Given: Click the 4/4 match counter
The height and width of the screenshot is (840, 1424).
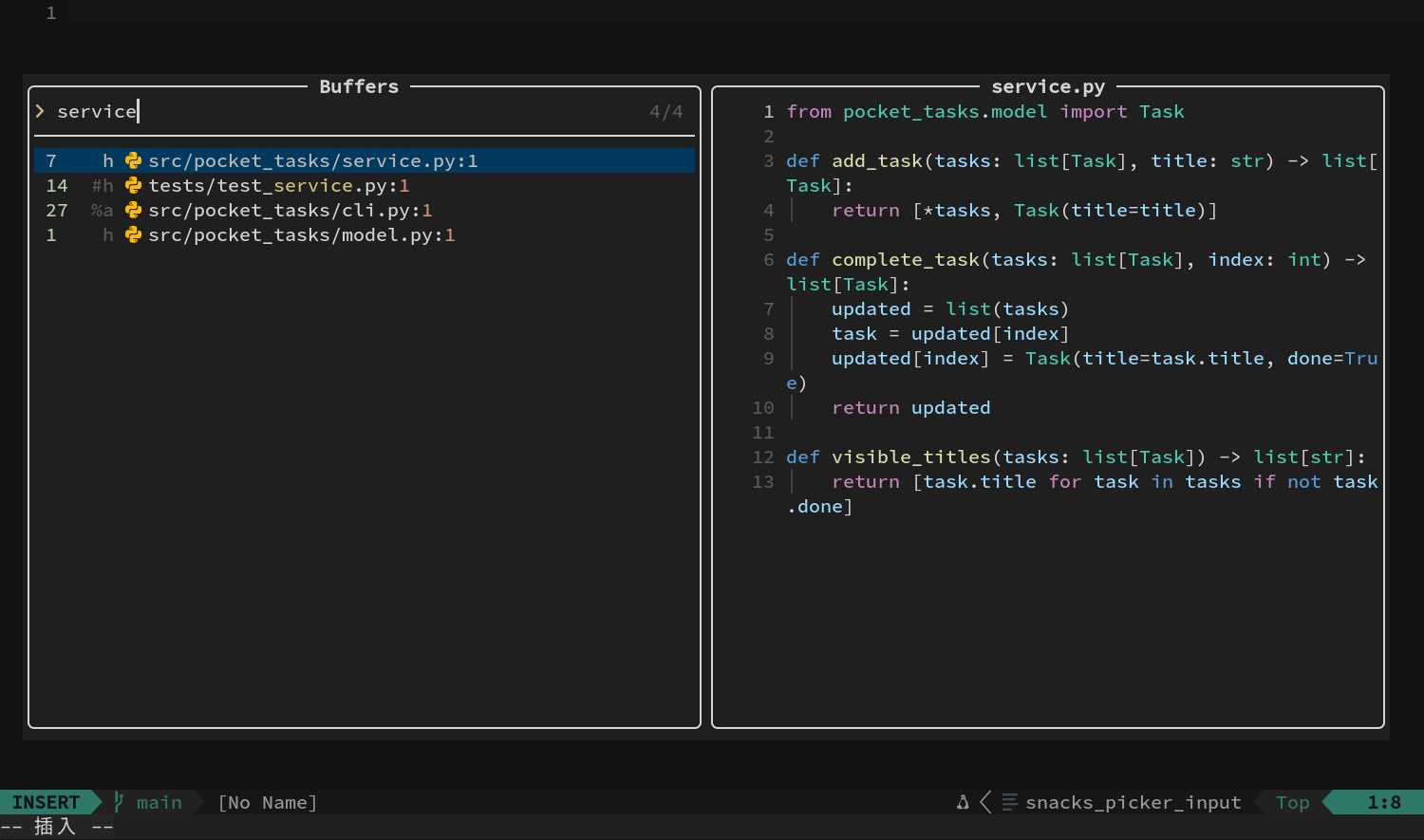Looking at the screenshot, I should [666, 111].
